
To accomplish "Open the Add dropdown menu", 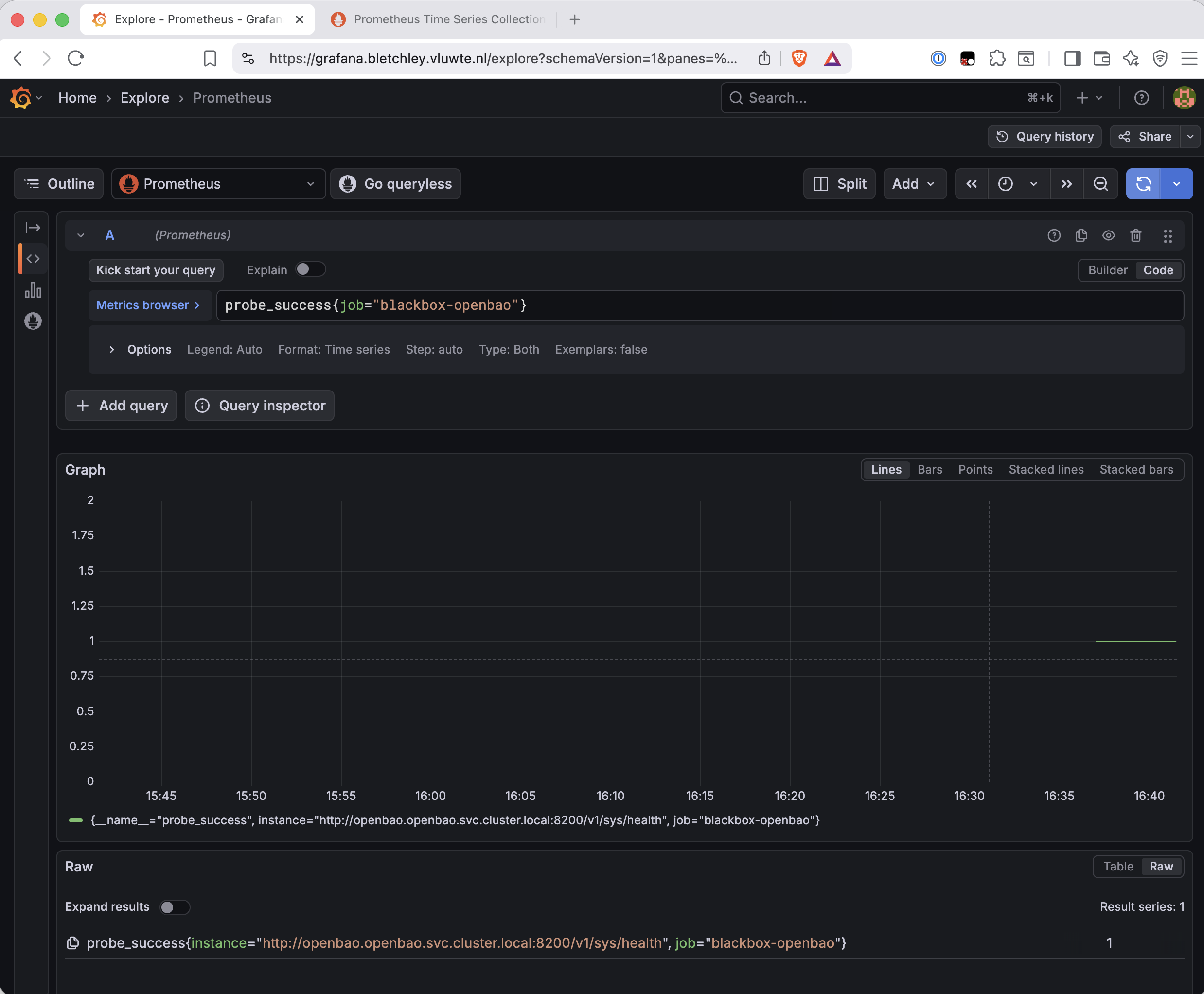I will 914,184.
